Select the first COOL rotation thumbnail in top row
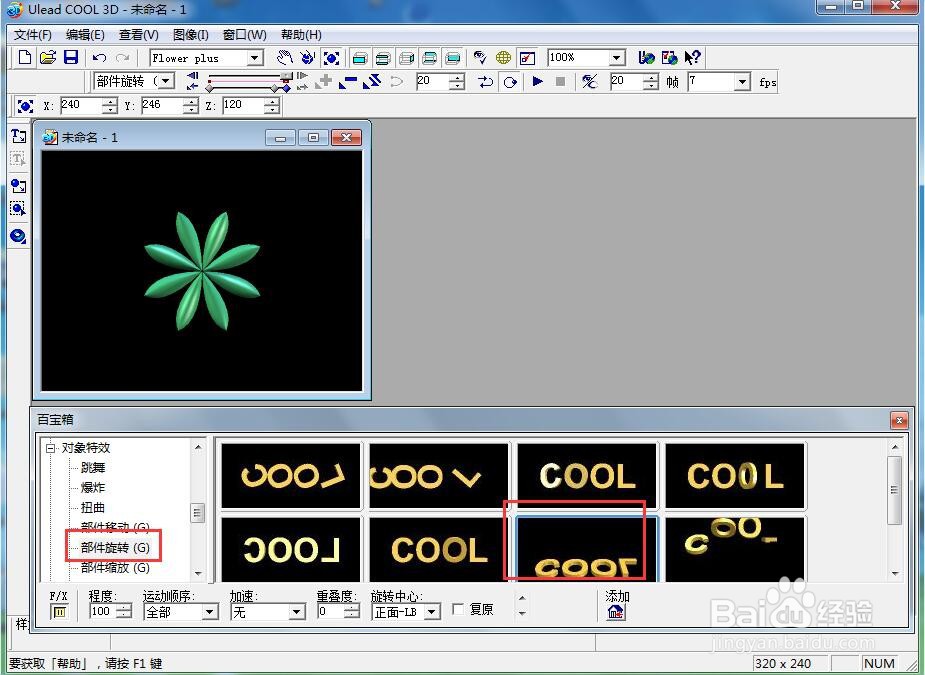Image resolution: width=925 pixels, height=675 pixels. (x=291, y=476)
